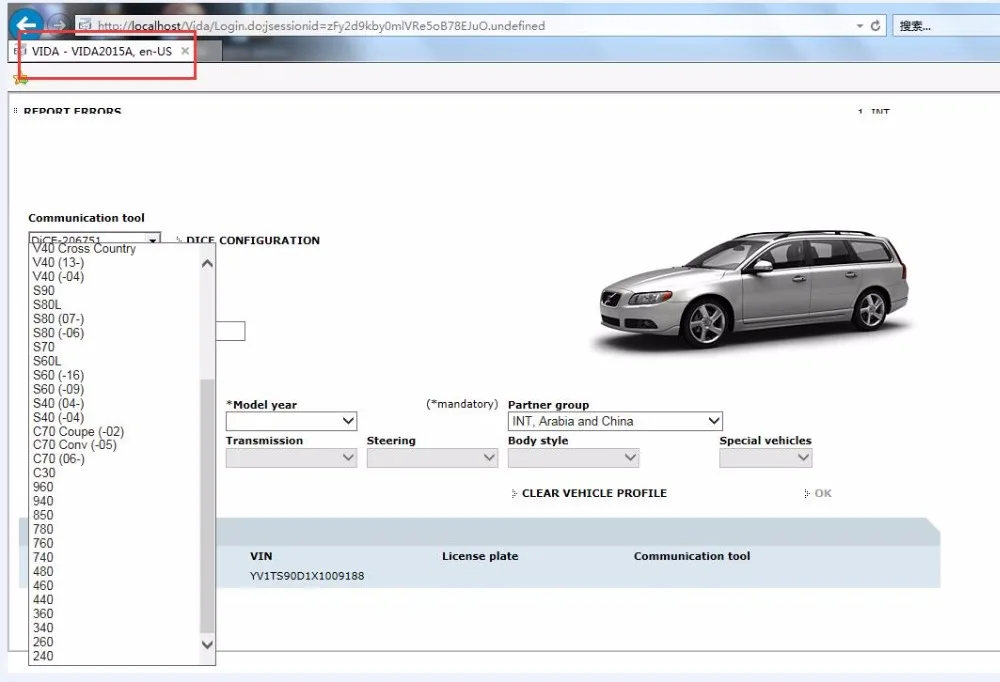Select 740 from the model list
Image resolution: width=1000 pixels, height=682 pixels.
43,557
